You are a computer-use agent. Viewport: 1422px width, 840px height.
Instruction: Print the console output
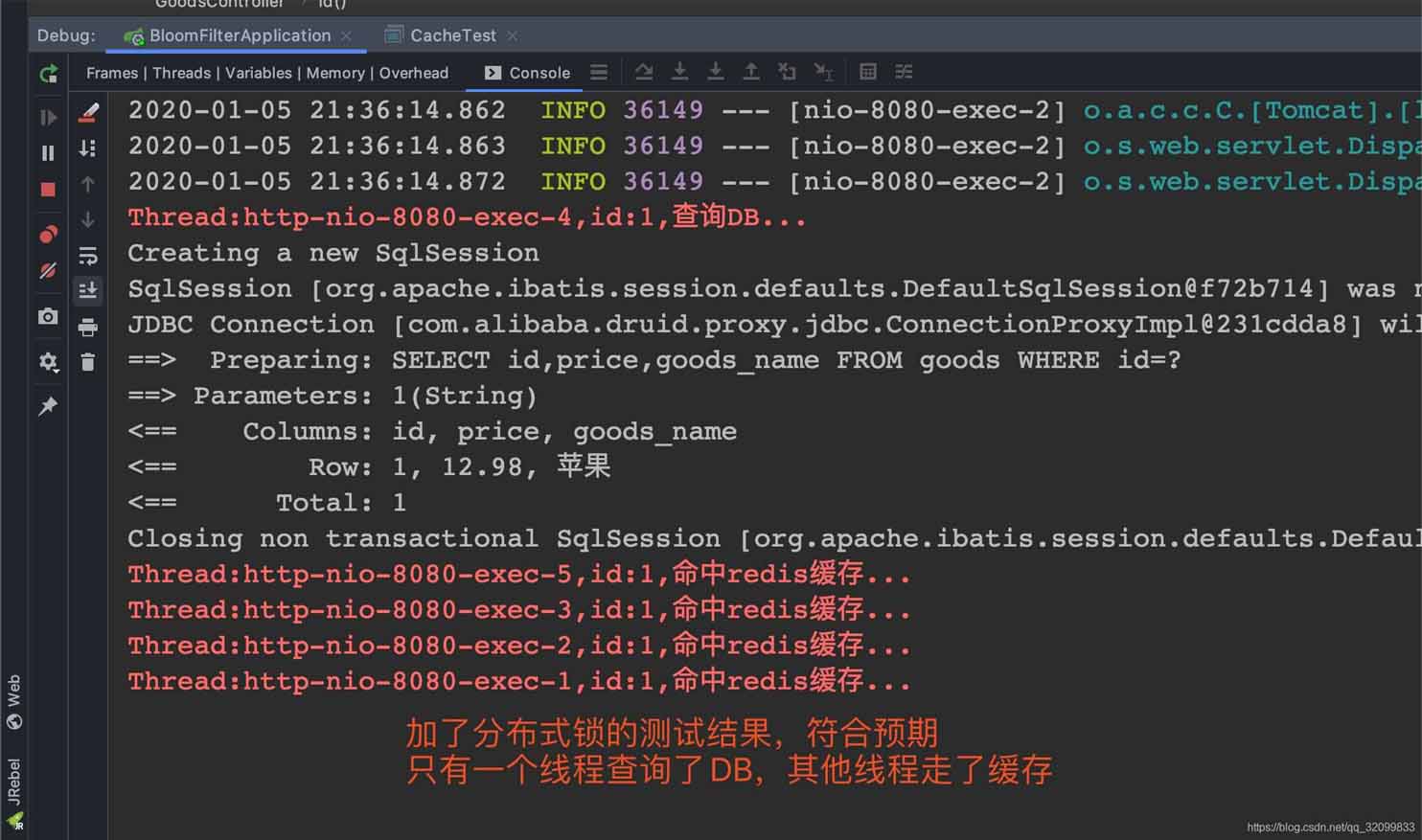click(88, 328)
